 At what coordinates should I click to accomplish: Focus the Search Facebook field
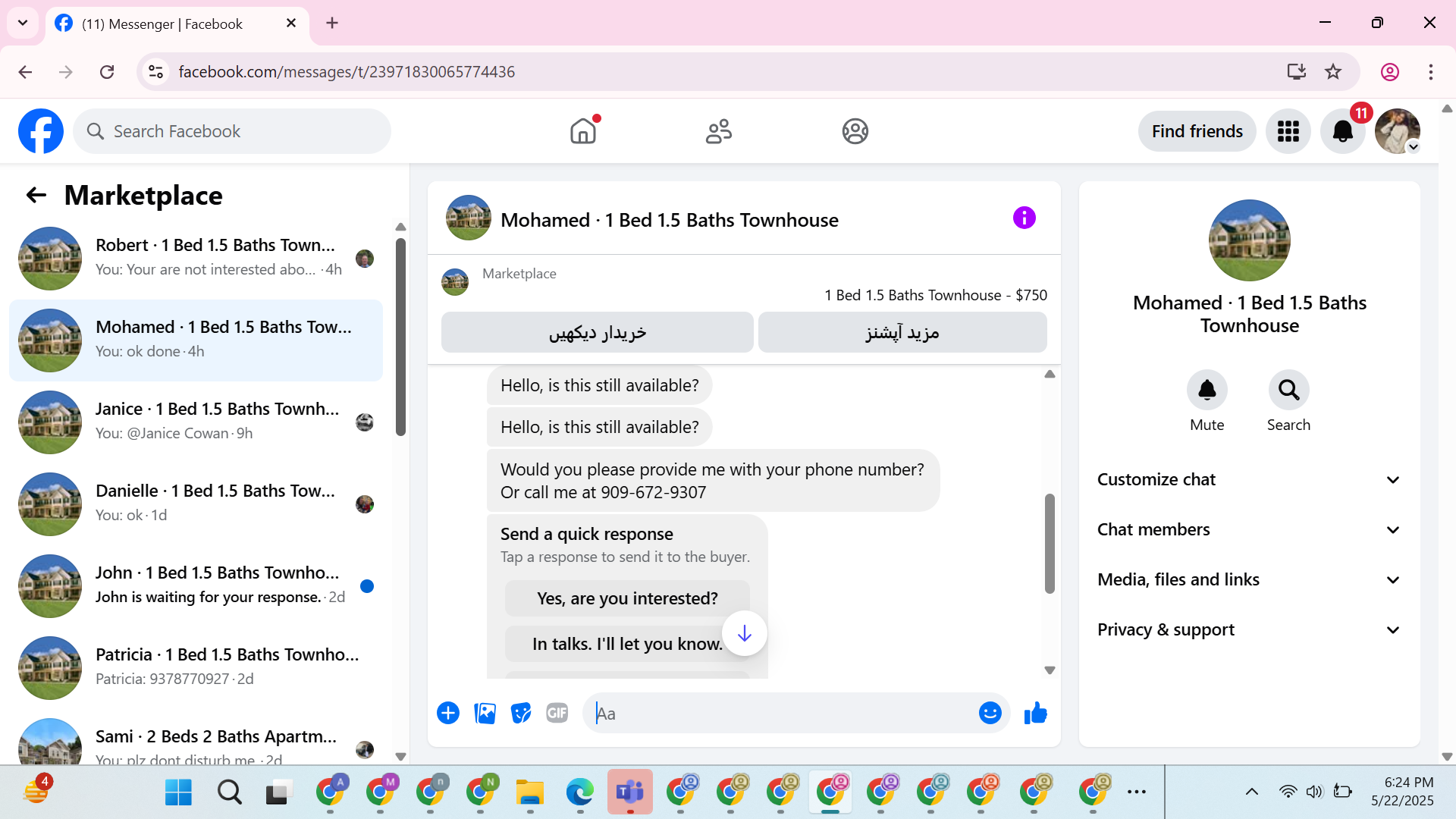[232, 131]
